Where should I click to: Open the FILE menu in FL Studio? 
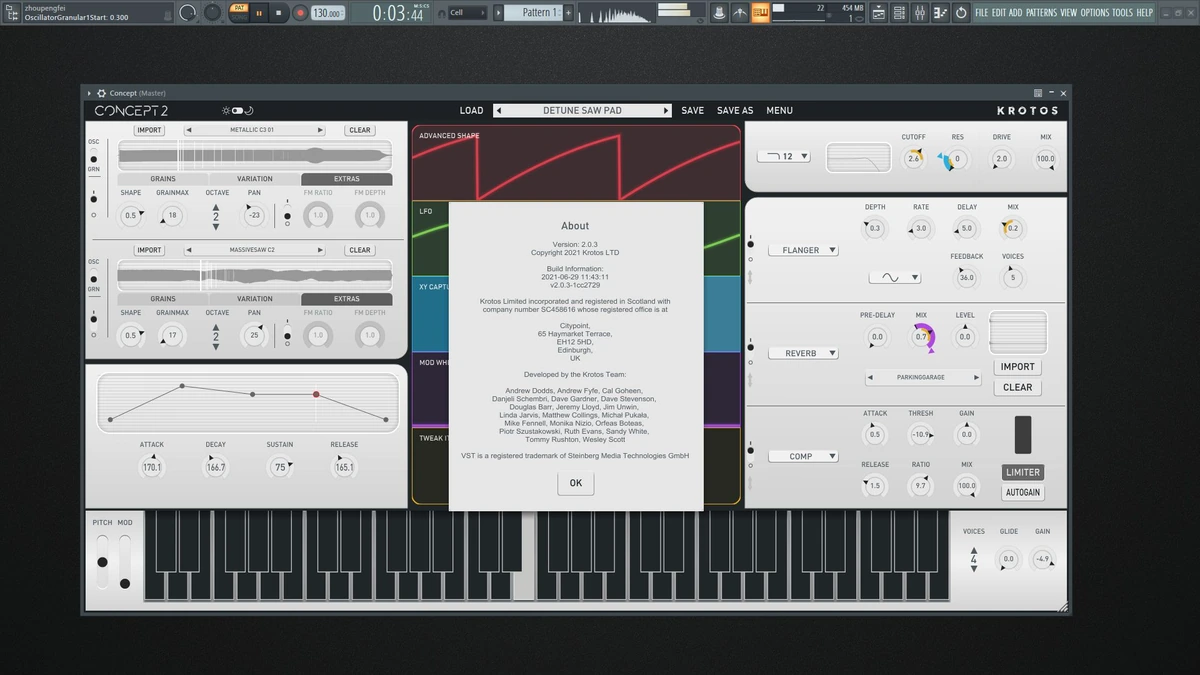(x=981, y=13)
